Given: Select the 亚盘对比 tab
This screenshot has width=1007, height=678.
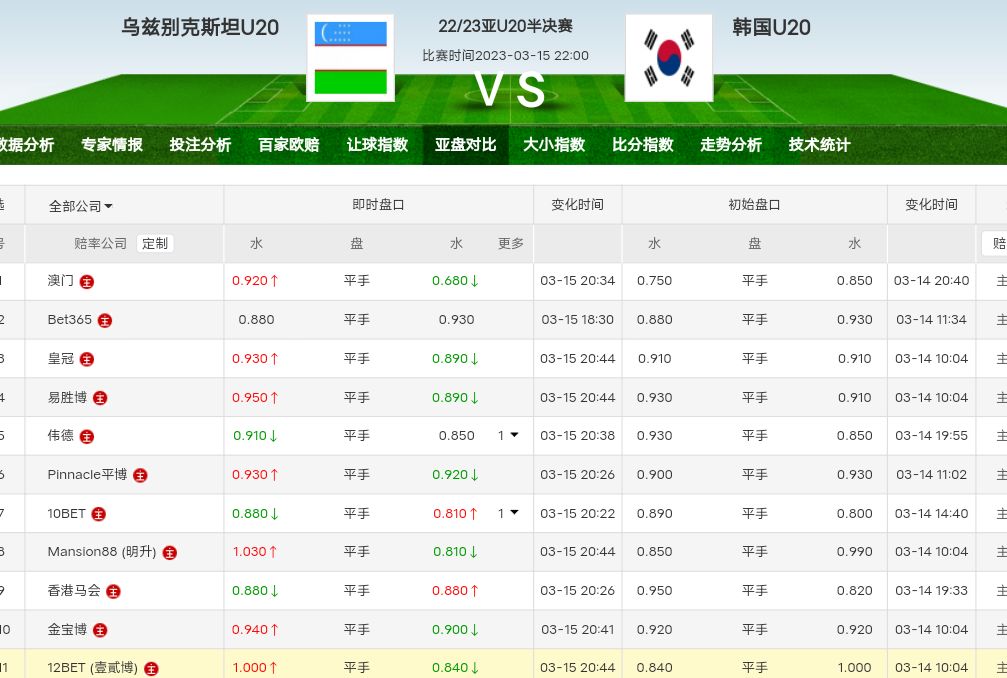Looking at the screenshot, I should (465, 145).
